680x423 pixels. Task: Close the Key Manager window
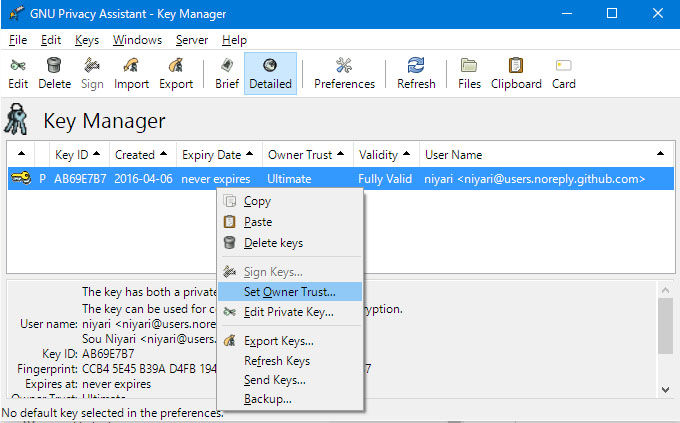pos(657,13)
